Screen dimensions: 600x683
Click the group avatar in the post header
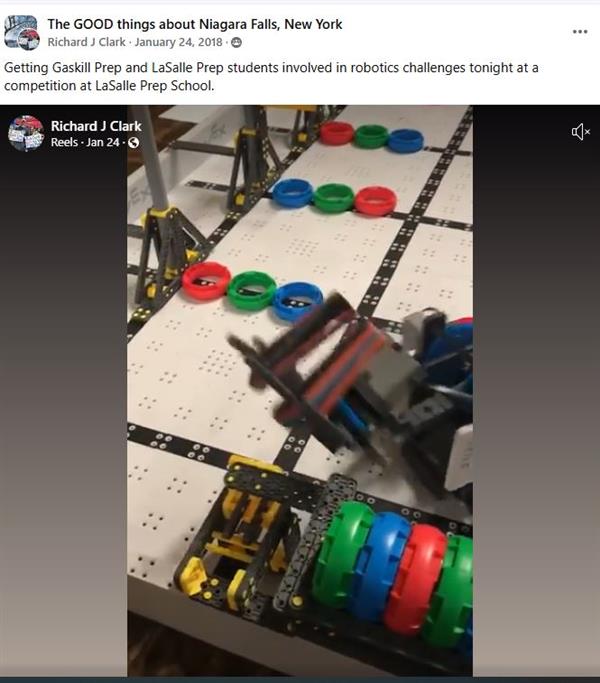pos(20,31)
